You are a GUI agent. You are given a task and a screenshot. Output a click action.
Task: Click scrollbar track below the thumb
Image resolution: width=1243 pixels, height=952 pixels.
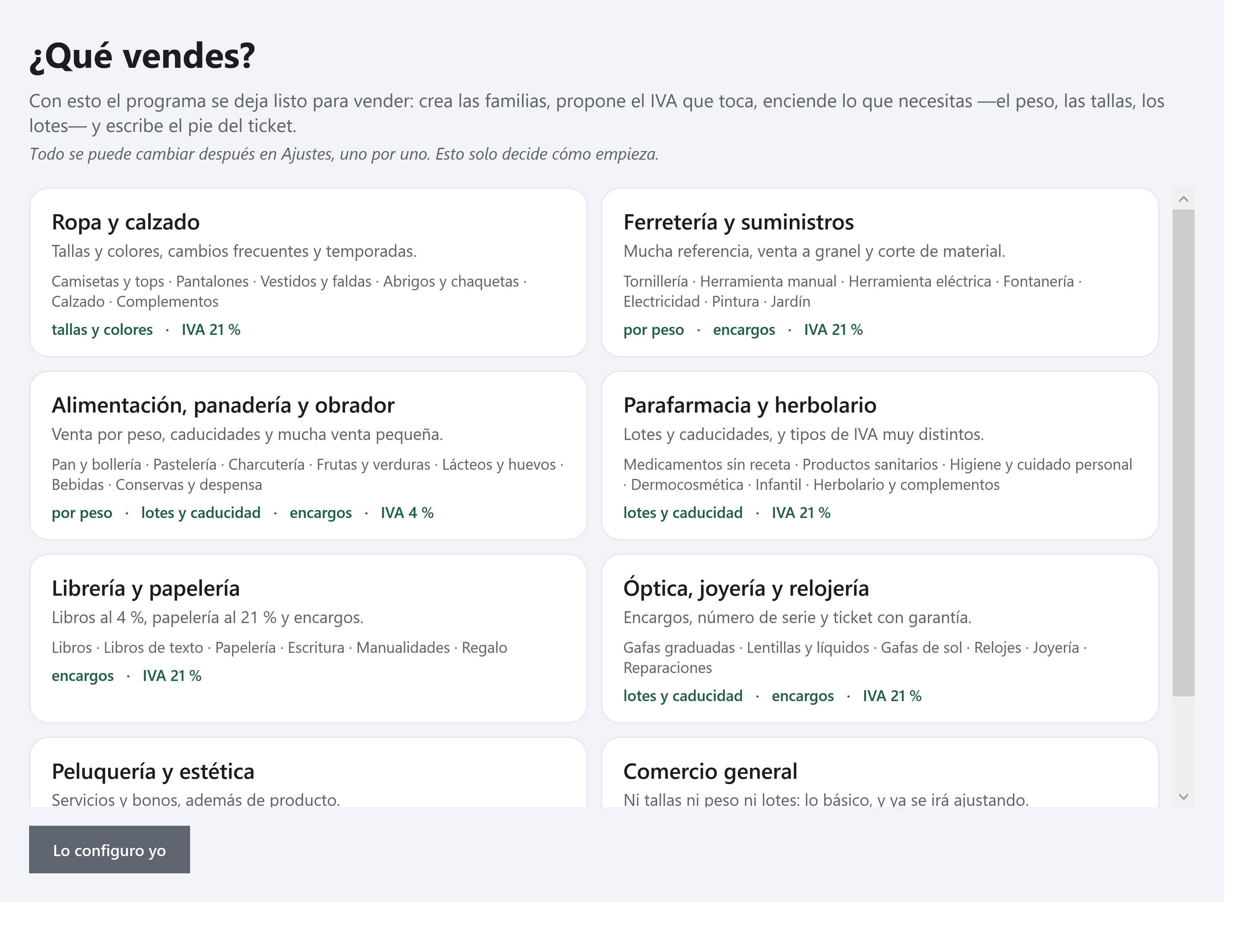point(1183,741)
